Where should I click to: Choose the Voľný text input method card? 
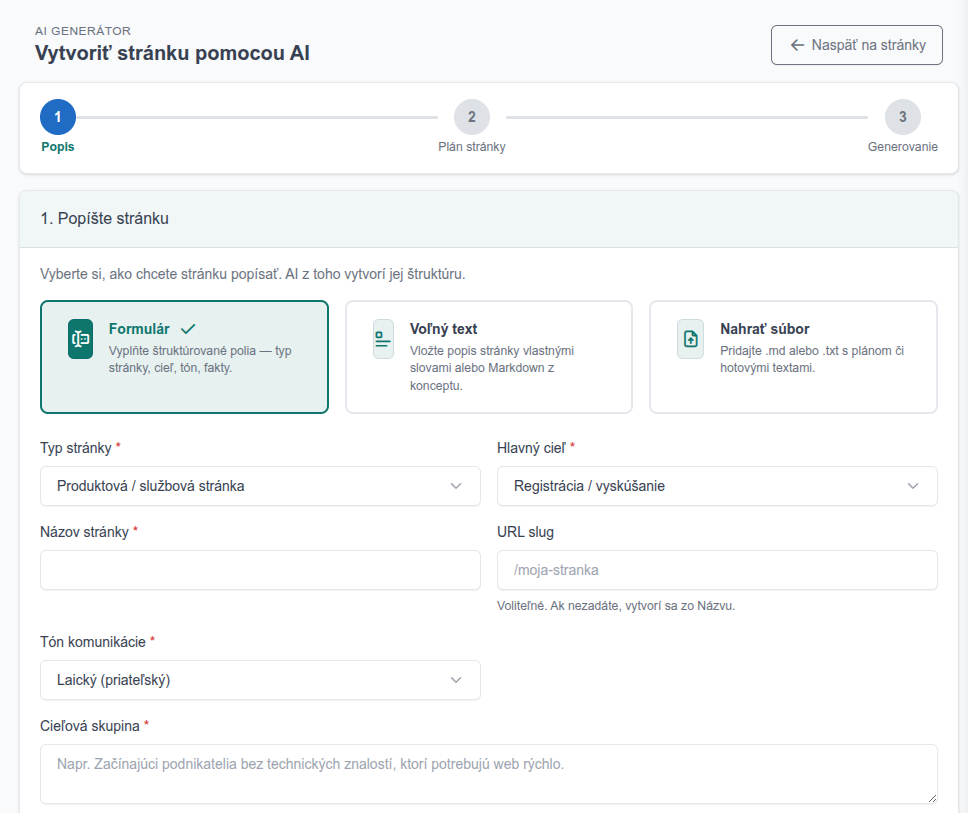(x=488, y=357)
